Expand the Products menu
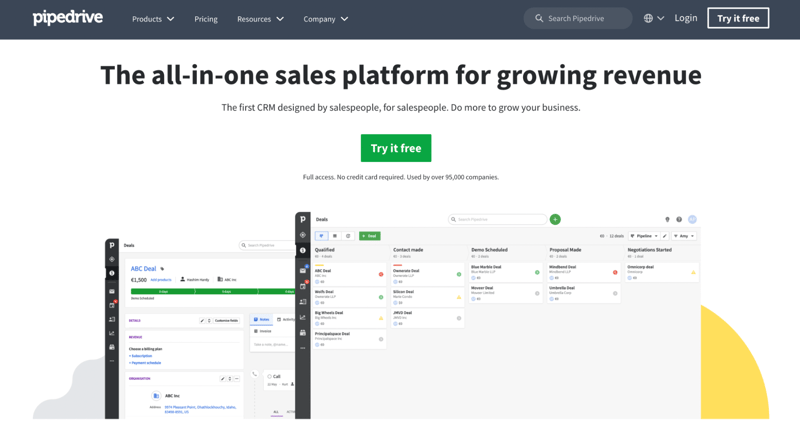800x427 pixels. click(153, 19)
